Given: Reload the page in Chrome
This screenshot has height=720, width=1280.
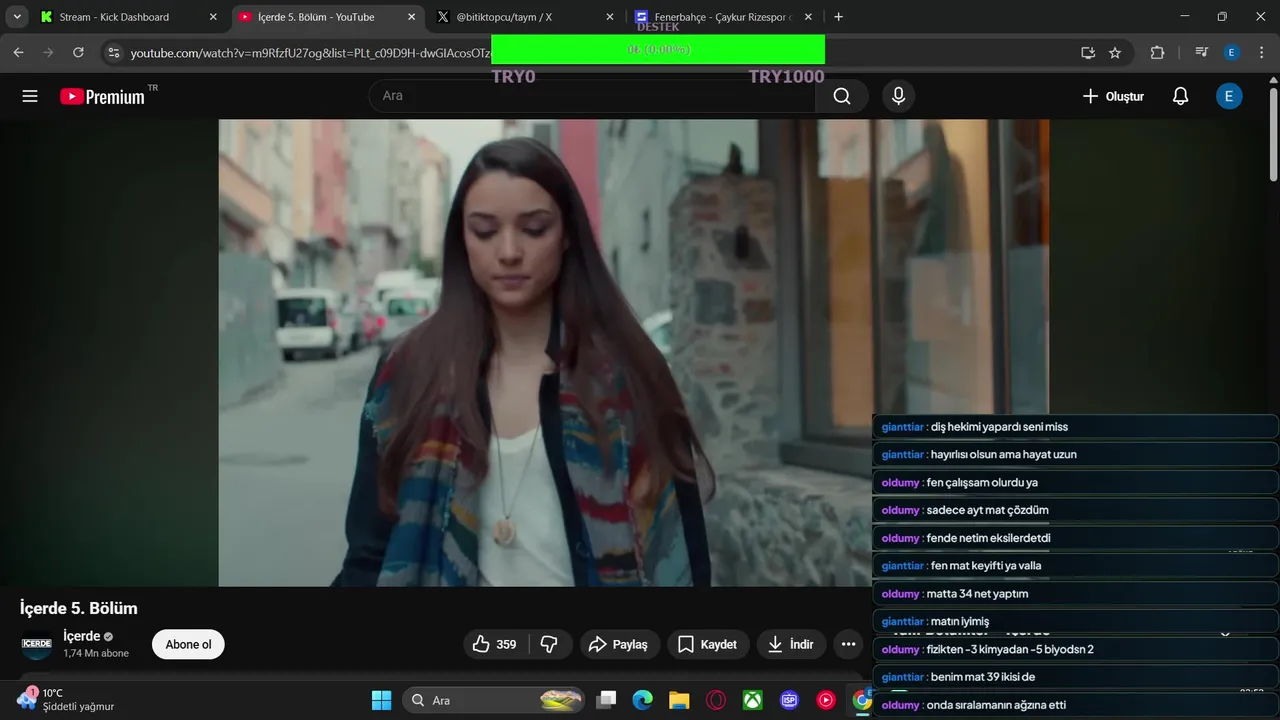Looking at the screenshot, I should coord(78,52).
